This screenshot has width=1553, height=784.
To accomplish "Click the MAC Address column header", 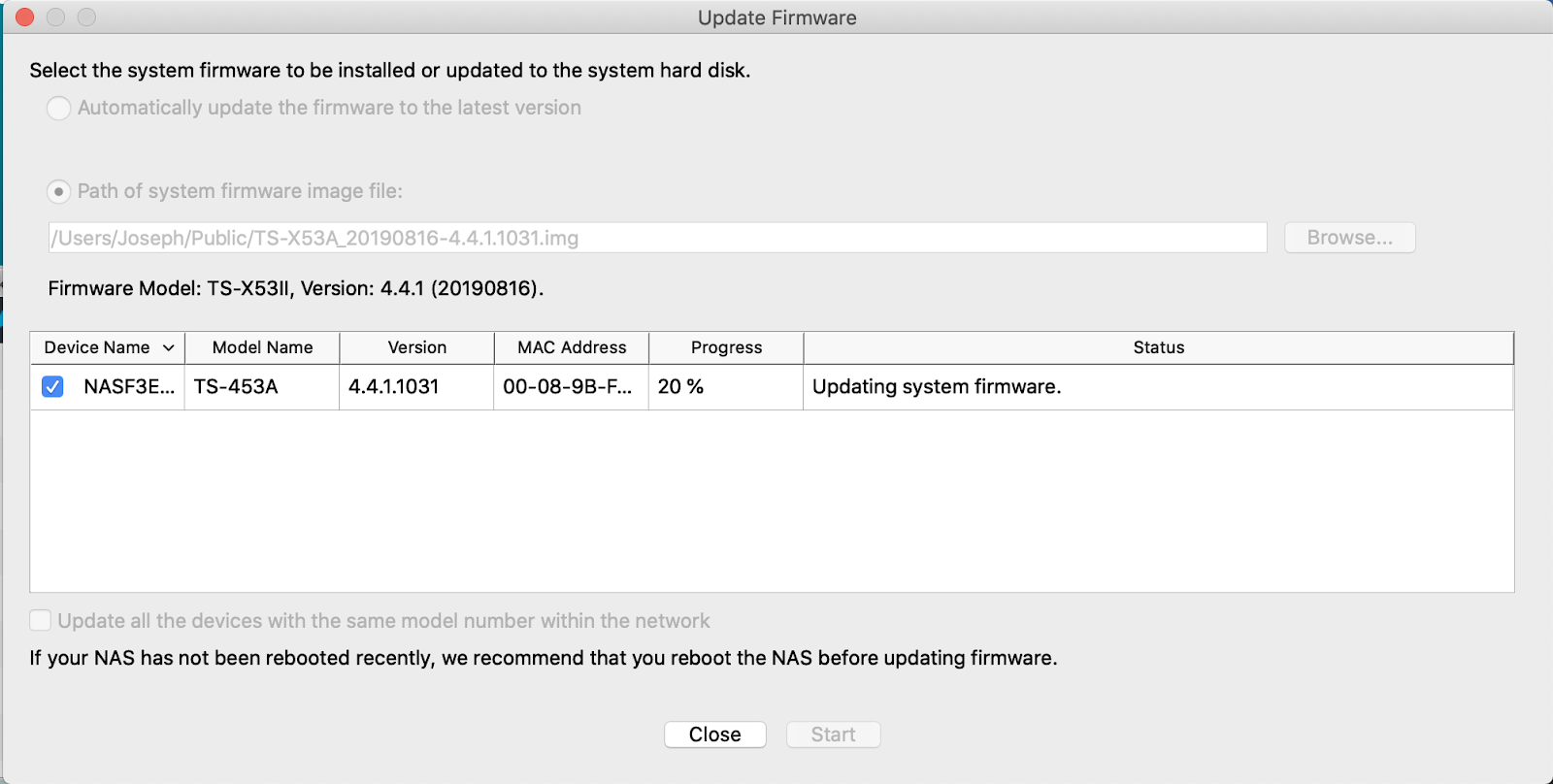I will point(572,347).
